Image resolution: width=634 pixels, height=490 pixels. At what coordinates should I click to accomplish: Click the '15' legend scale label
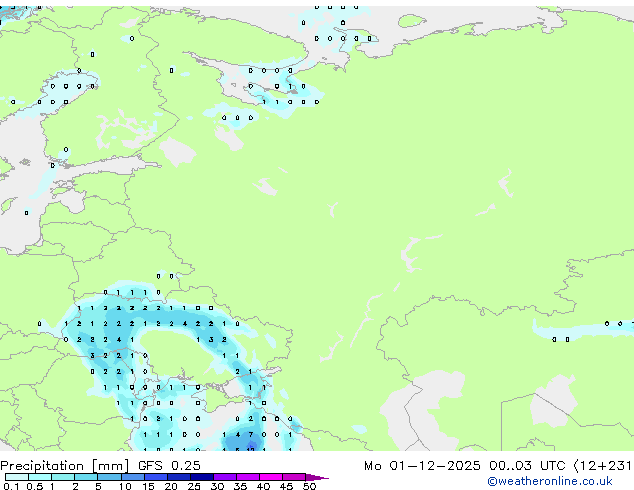click(x=148, y=486)
